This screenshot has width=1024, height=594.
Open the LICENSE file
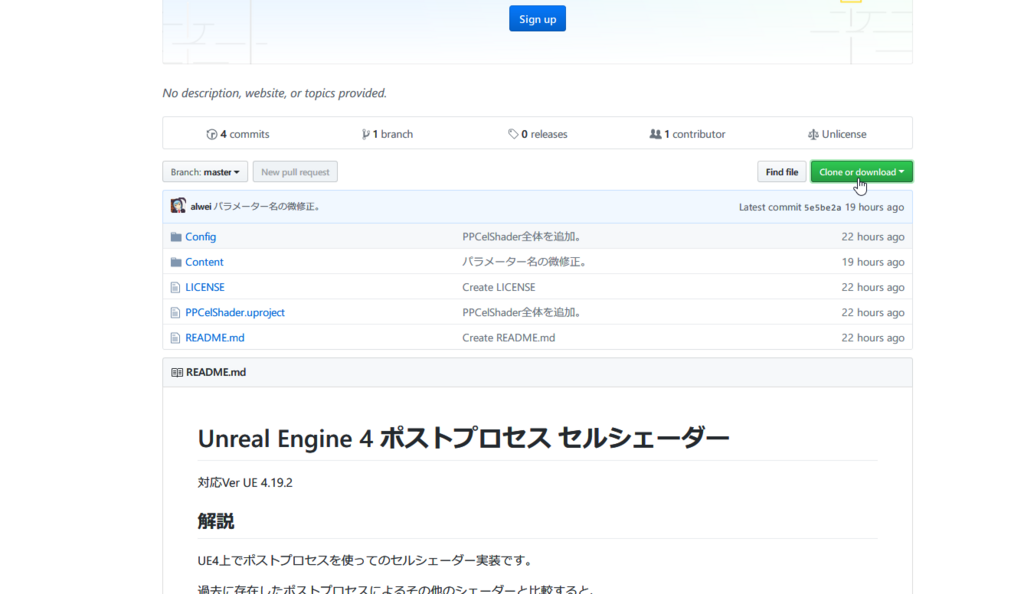click(x=204, y=287)
